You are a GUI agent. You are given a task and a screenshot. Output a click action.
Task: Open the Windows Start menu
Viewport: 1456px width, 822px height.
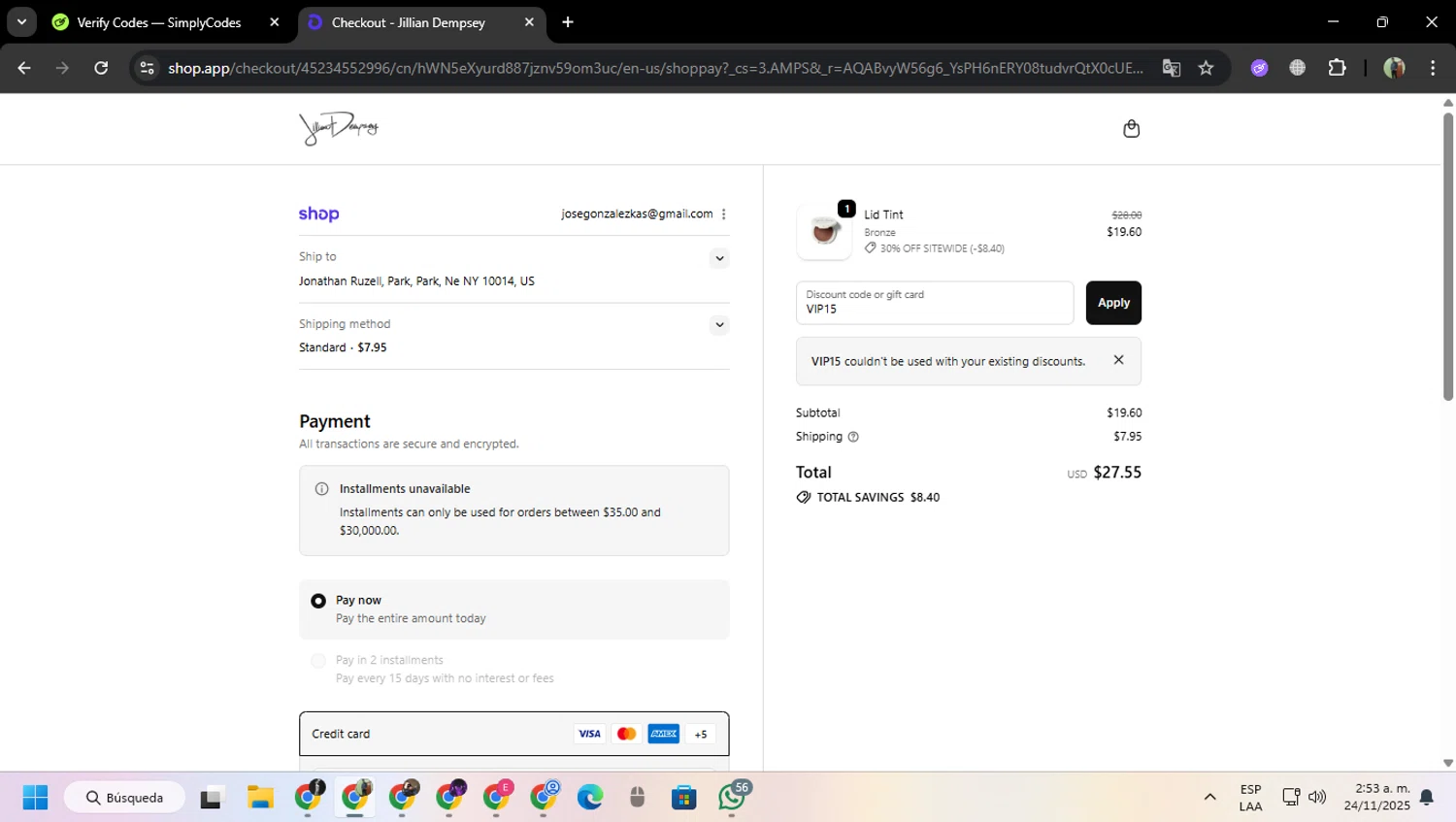coord(35,798)
